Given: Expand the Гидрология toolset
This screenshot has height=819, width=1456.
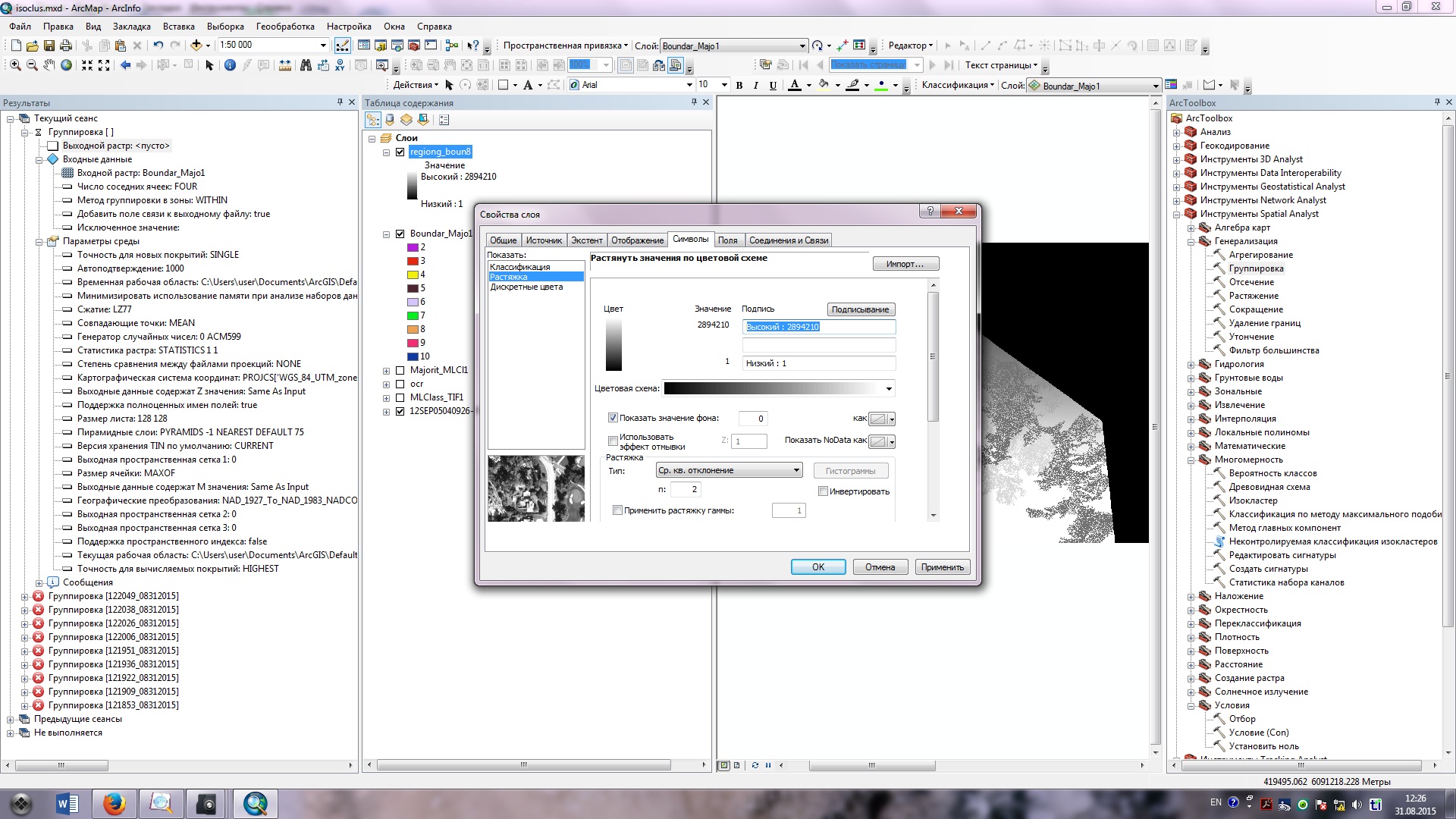Looking at the screenshot, I should click(1191, 364).
